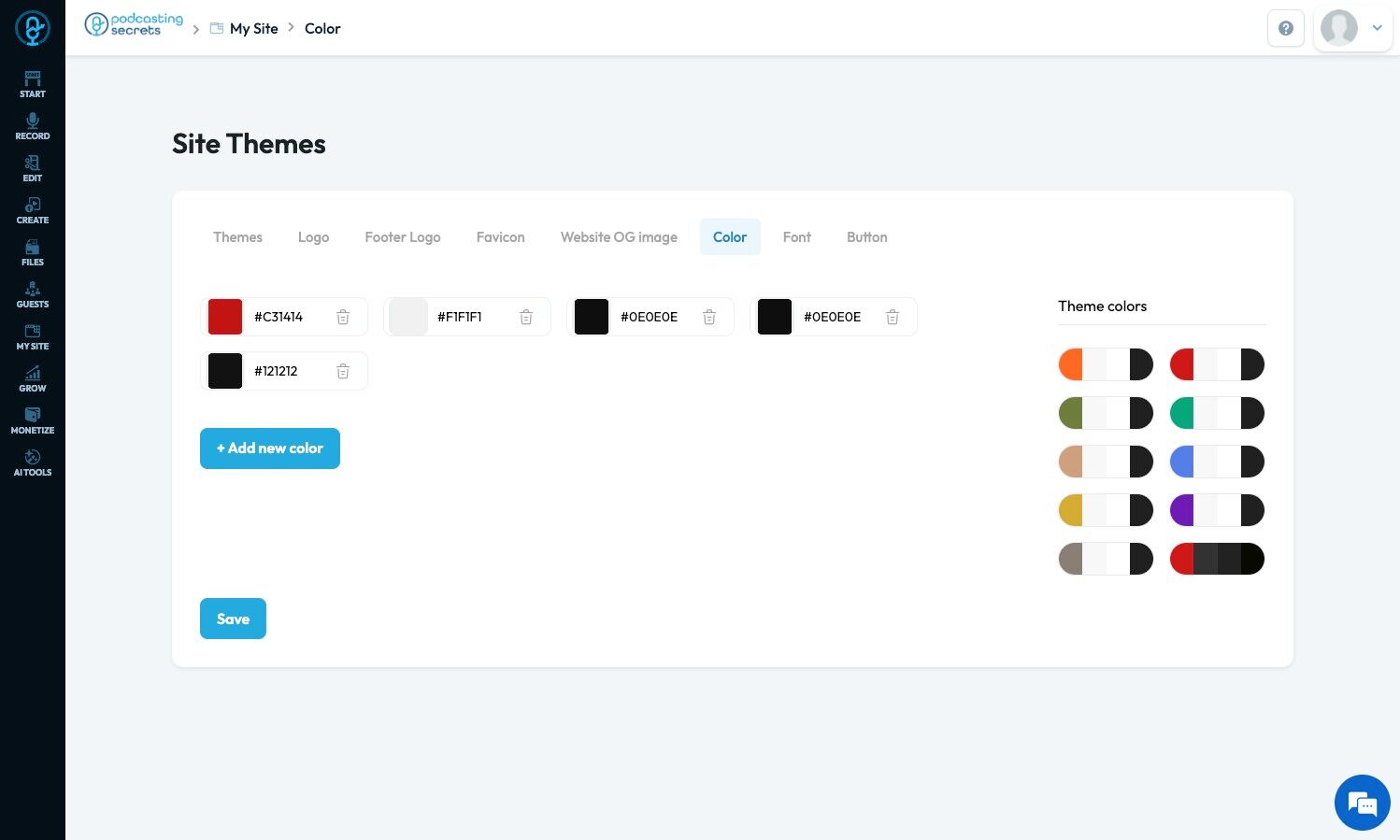Open the CREATE section in sidebar
This screenshot has height=840, width=1400.
pos(33,210)
